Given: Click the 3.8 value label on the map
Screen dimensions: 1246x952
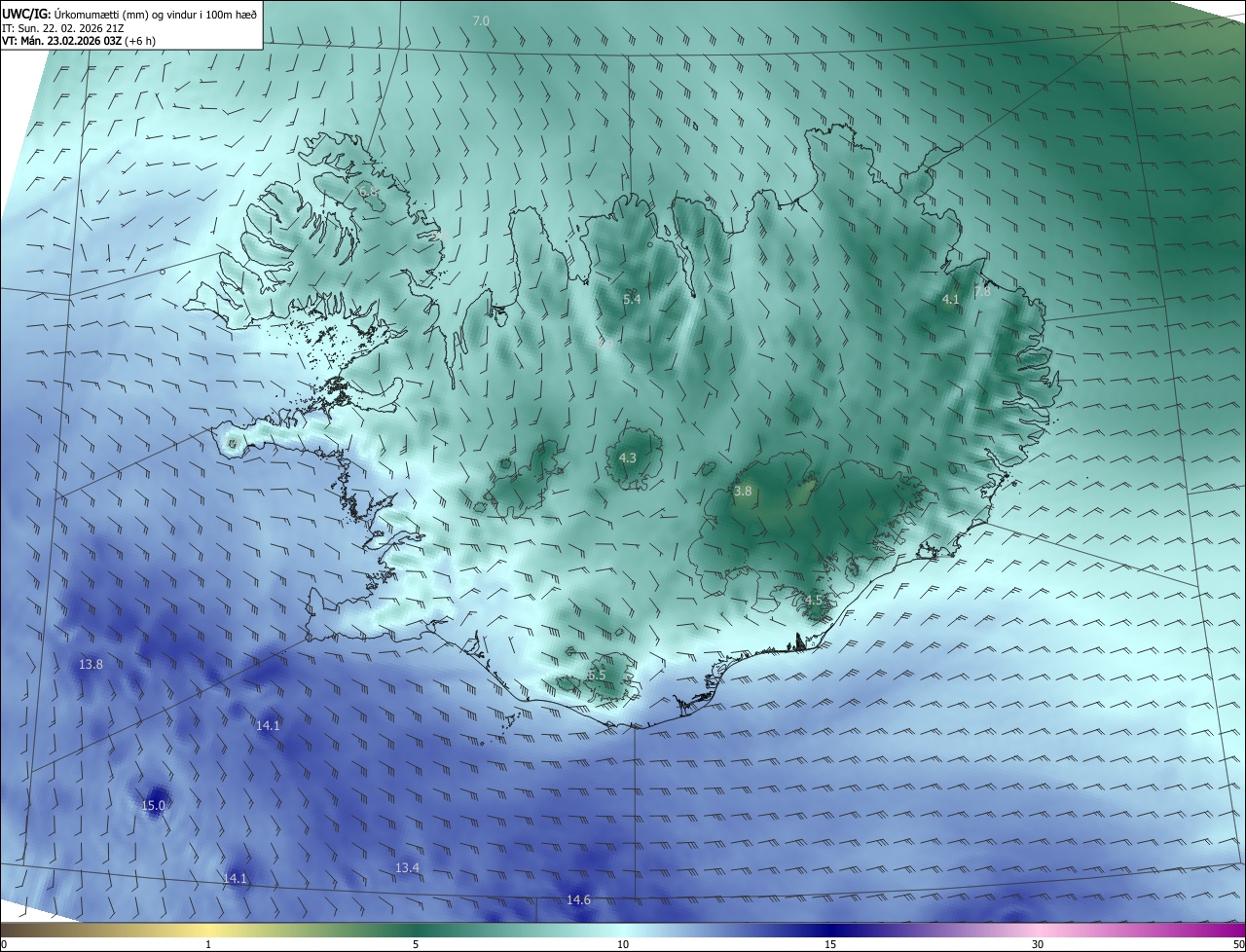Looking at the screenshot, I should [x=743, y=492].
